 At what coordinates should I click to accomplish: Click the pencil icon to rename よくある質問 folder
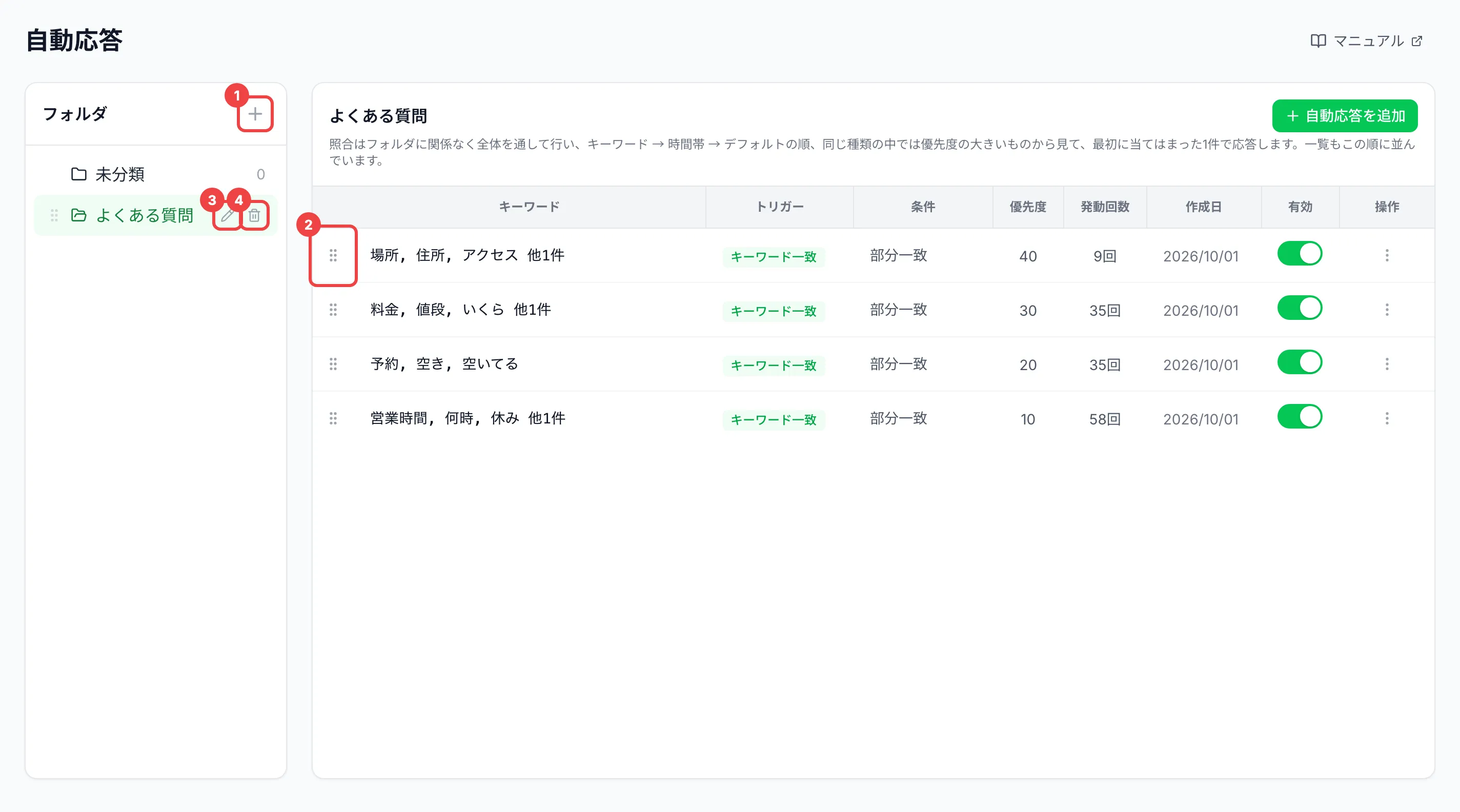tap(227, 215)
